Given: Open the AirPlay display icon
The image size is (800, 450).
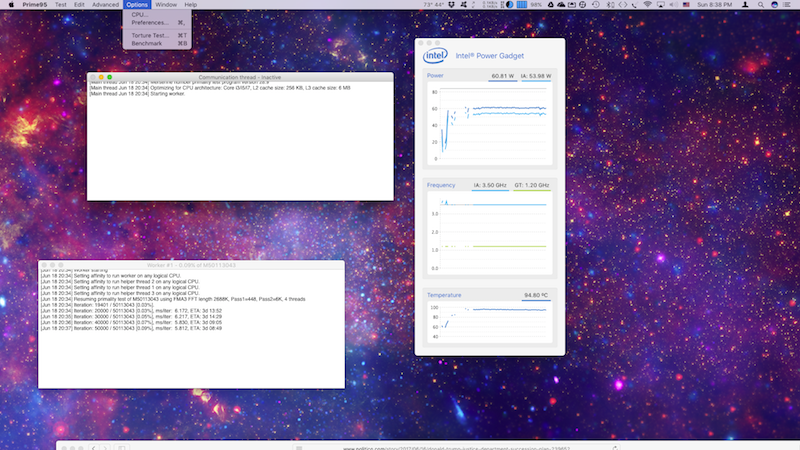Looking at the screenshot, I should (x=661, y=5).
